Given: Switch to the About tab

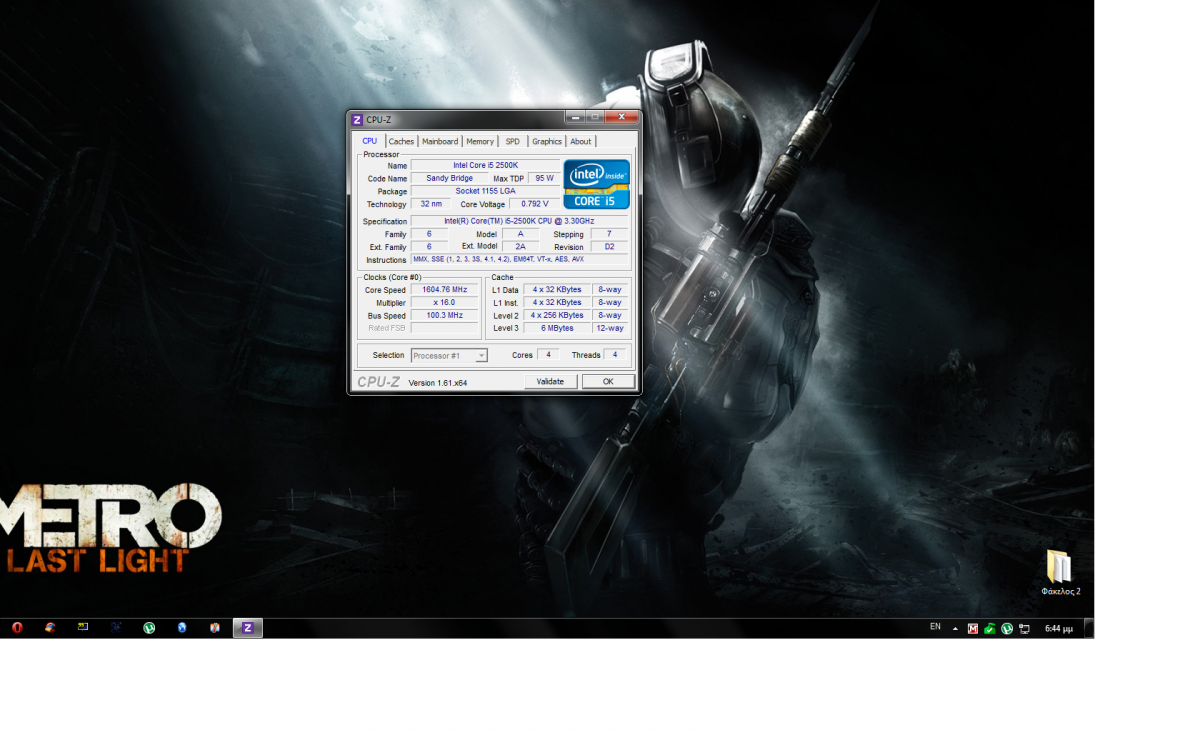Looking at the screenshot, I should point(581,141).
